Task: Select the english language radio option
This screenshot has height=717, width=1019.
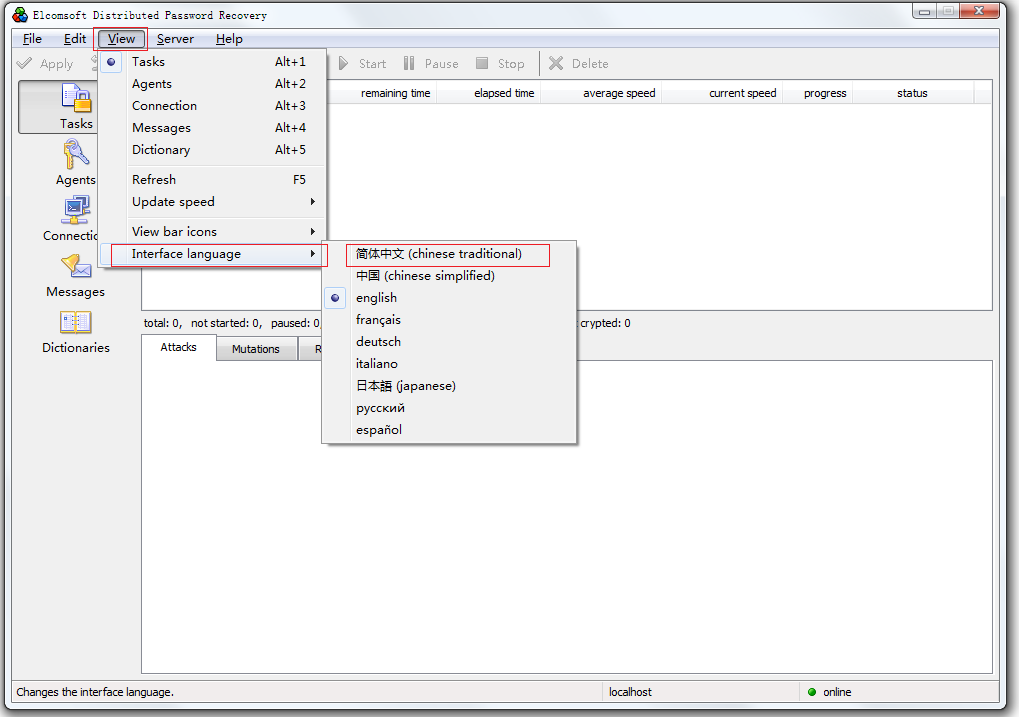Action: pyautogui.click(x=449, y=298)
